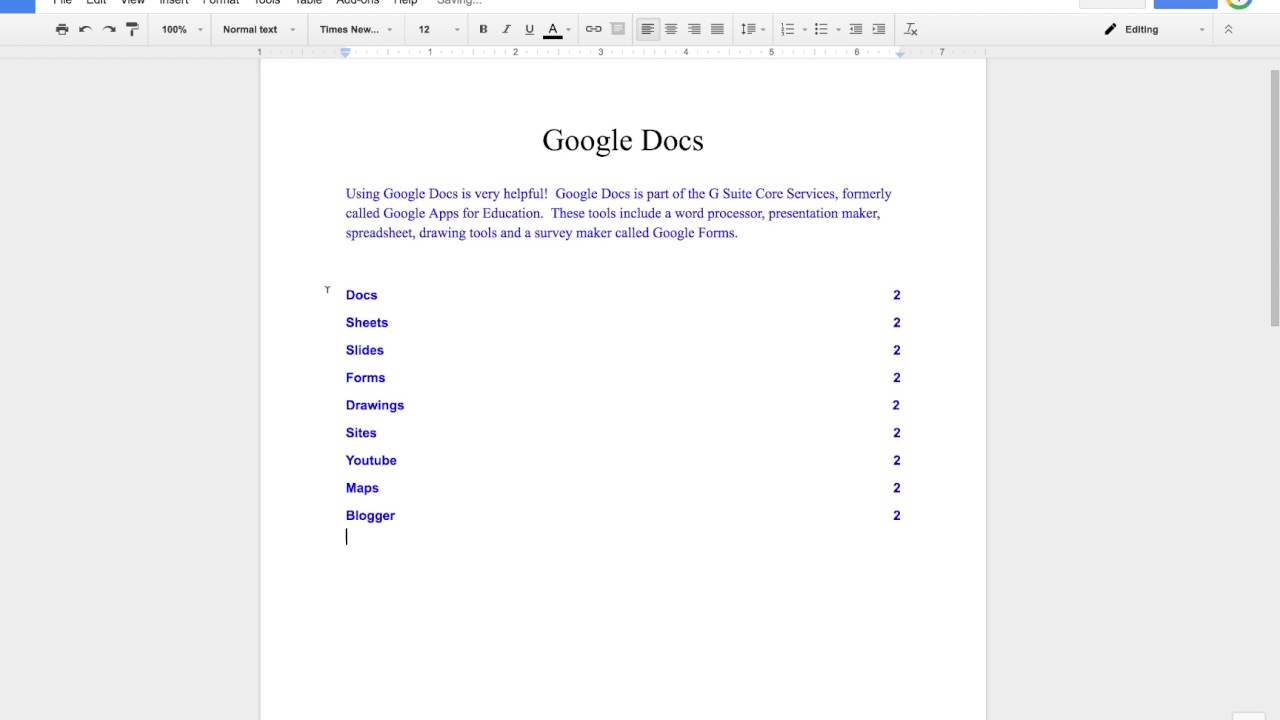Click the vertical scrollbar on the right

(1274, 200)
